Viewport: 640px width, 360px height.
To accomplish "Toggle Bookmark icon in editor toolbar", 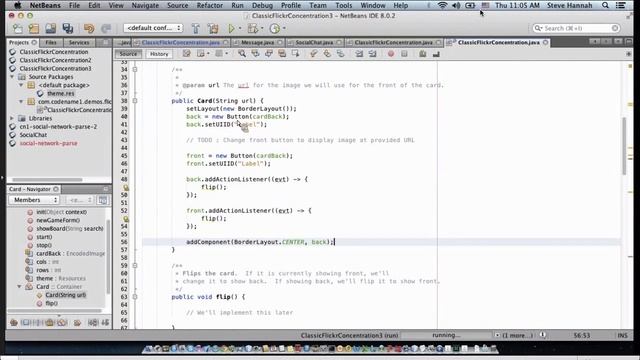I will tap(340, 54).
